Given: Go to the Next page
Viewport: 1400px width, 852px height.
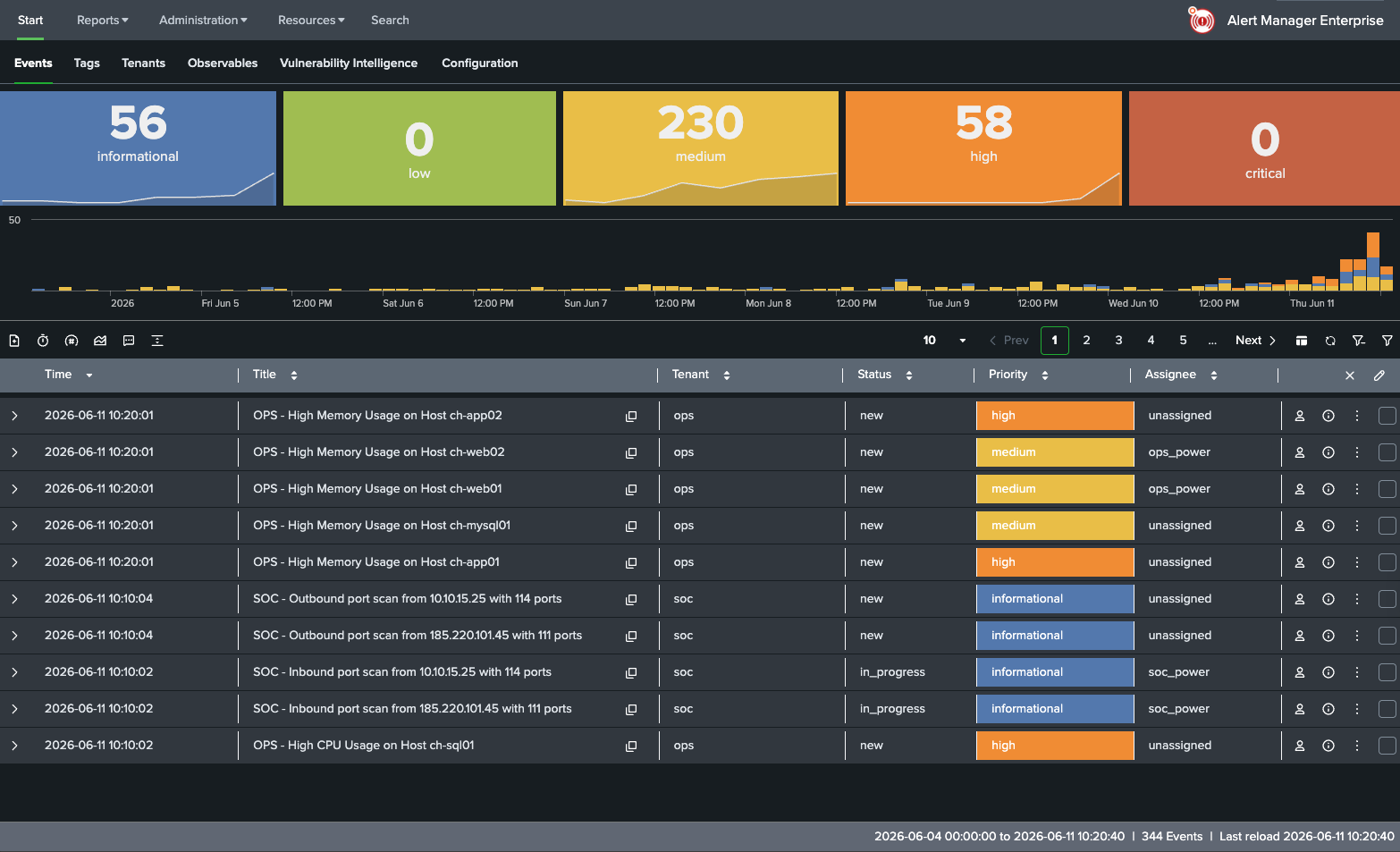Looking at the screenshot, I should [1255, 341].
